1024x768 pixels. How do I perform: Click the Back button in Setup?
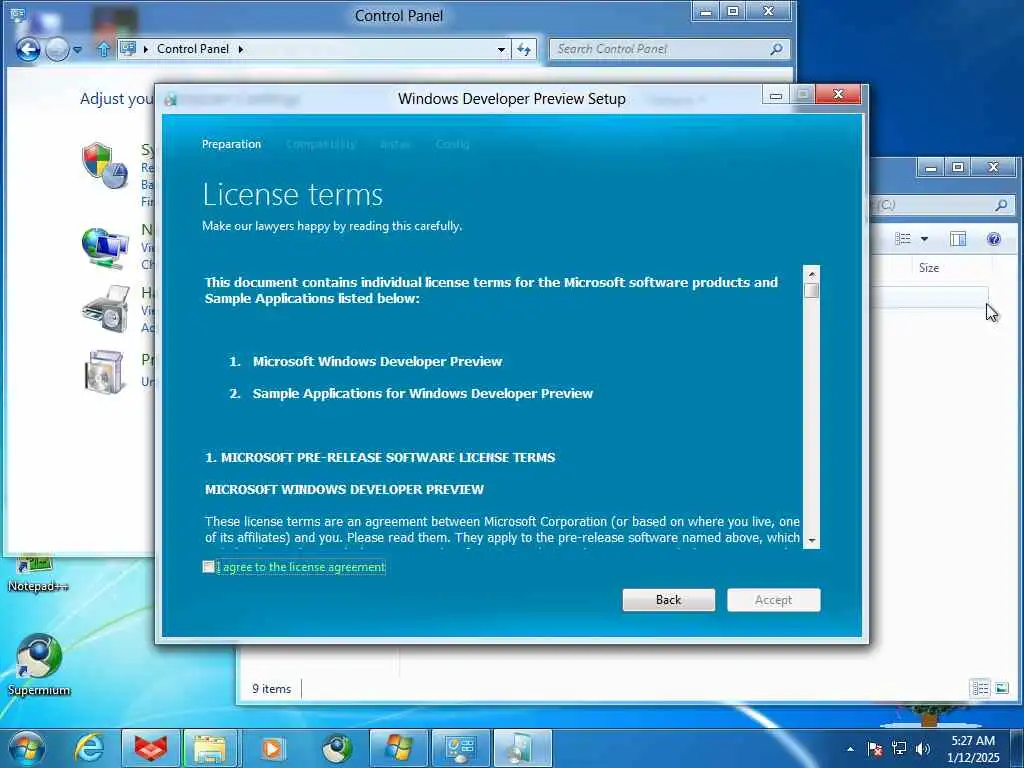pos(668,600)
